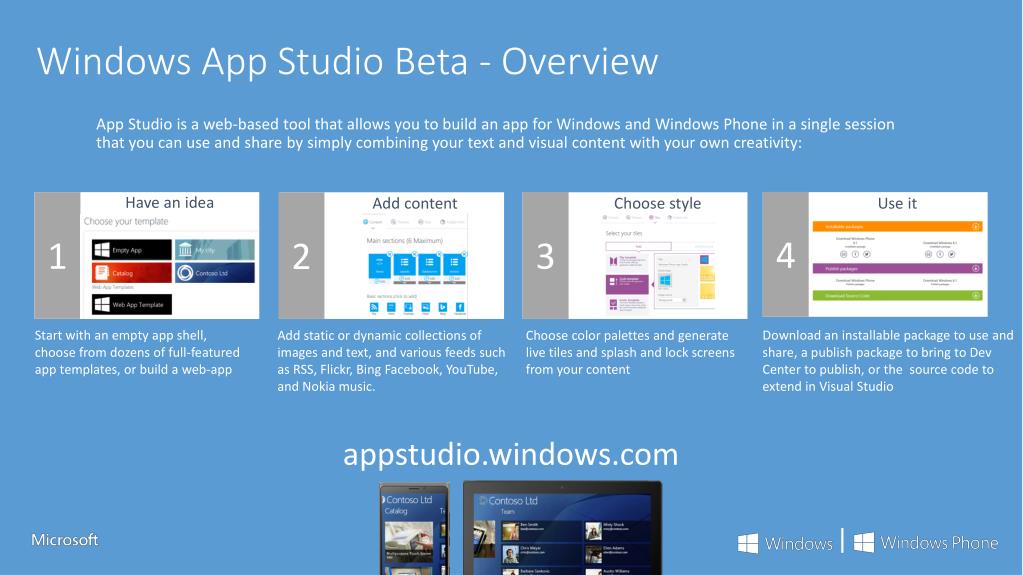Choose the My city template tile
Image resolution: width=1023 pixels, height=575 pixels.
pyautogui.click(x=215, y=250)
